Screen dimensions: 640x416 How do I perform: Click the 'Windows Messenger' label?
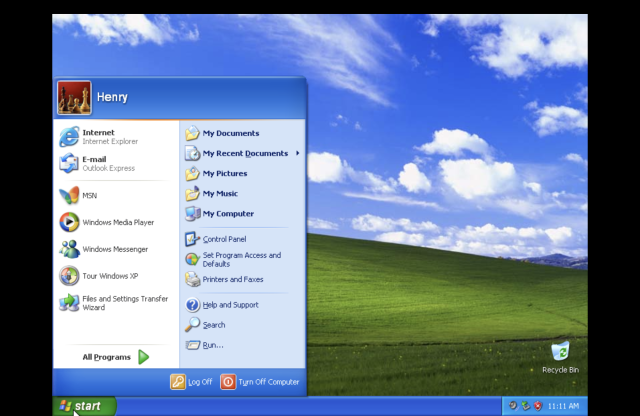click(x=115, y=249)
